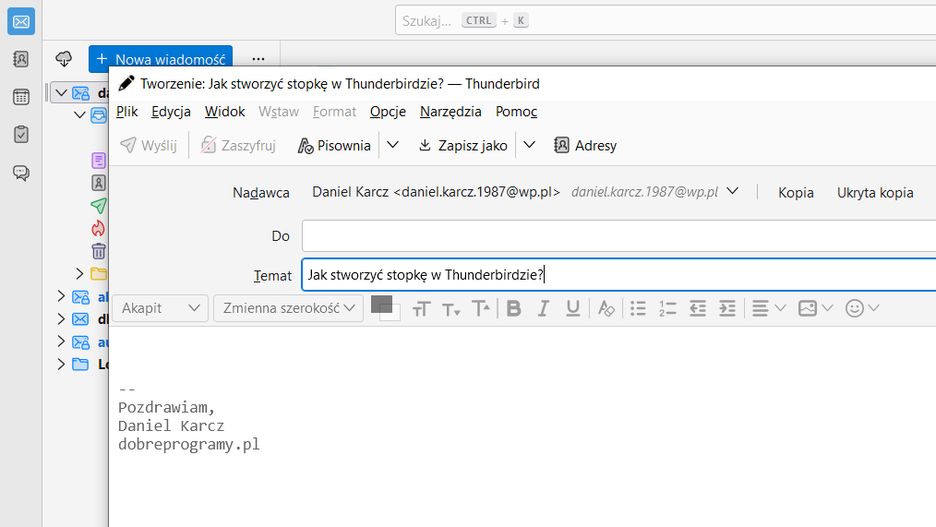
Task: Select the Templates folder icon
Action: [x=98, y=183]
